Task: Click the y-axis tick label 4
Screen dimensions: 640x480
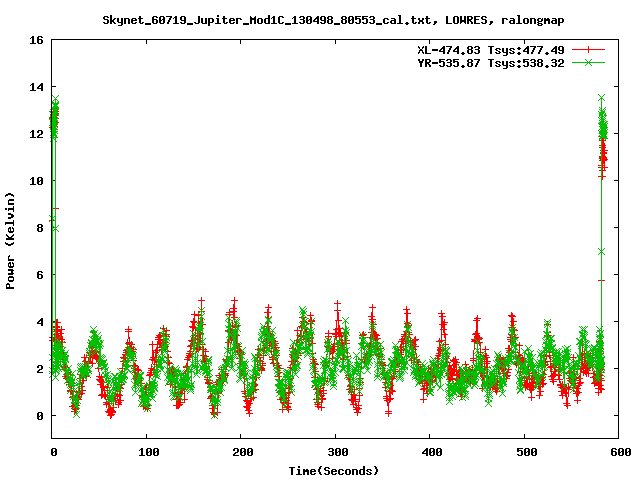Action: (40, 322)
